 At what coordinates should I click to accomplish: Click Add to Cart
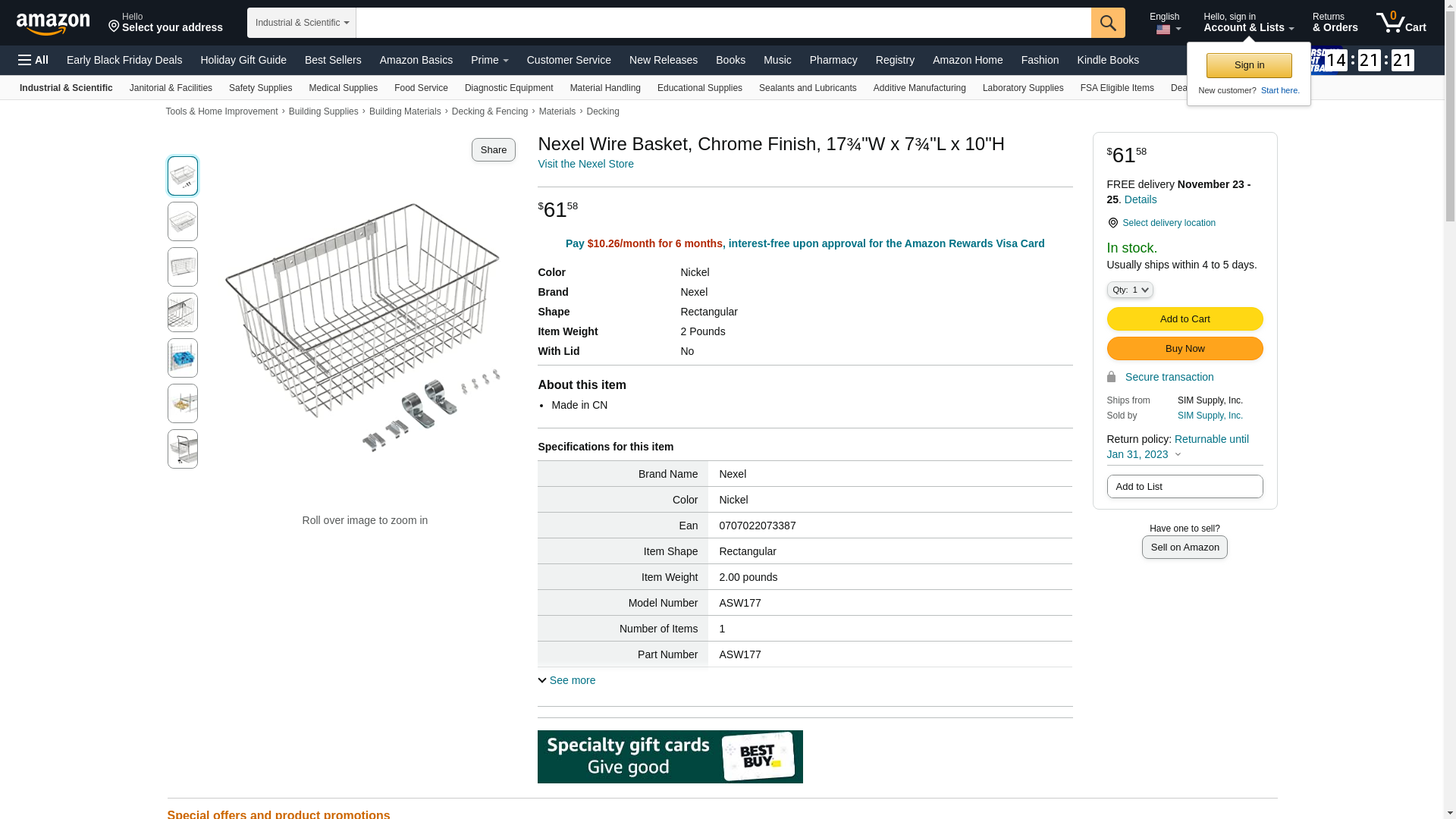point(1185,319)
